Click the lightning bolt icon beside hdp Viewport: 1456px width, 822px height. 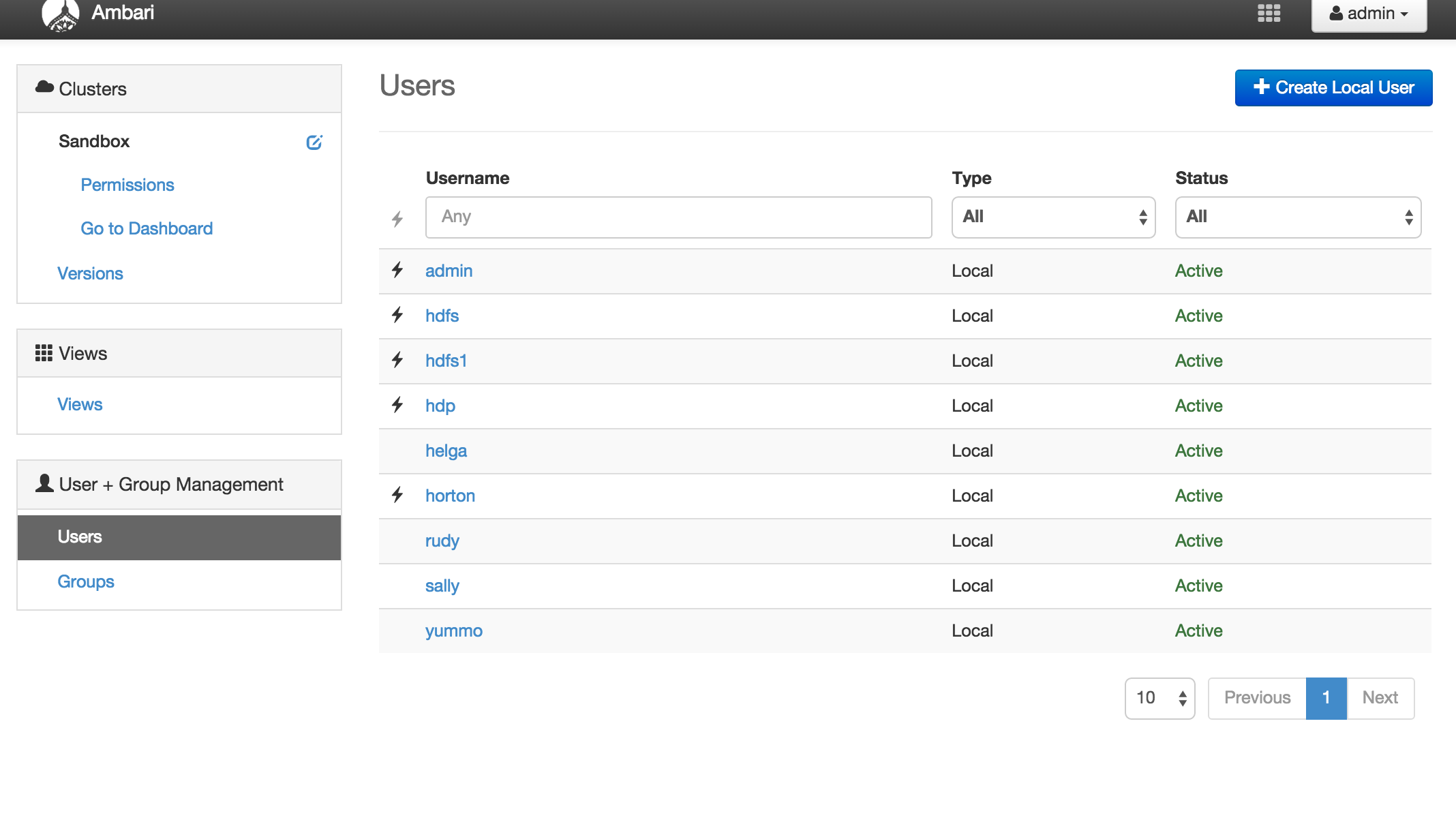point(397,405)
